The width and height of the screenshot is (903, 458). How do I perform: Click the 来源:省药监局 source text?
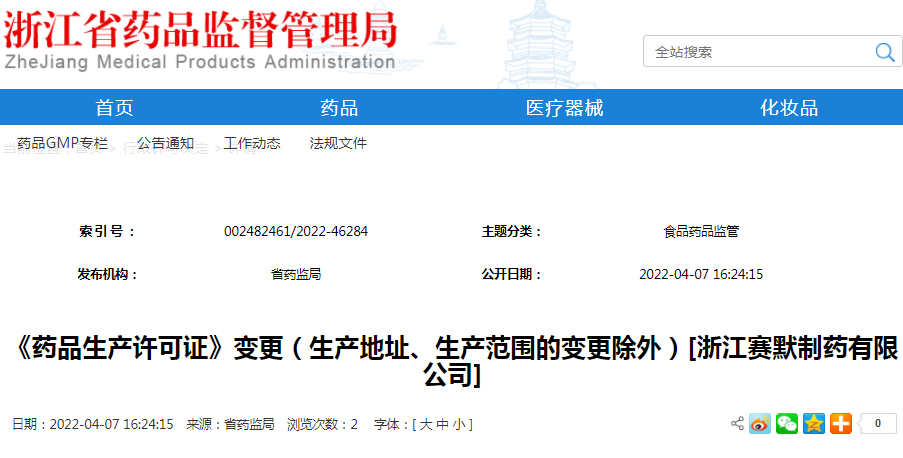pyautogui.click(x=230, y=425)
